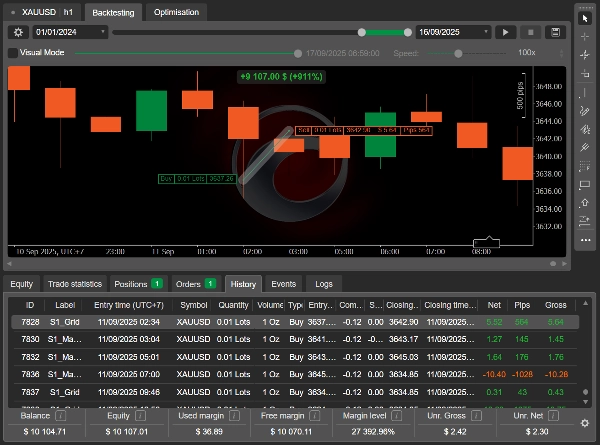Stop the backtest with stop button
The width and height of the screenshot is (600, 445).
(530, 32)
